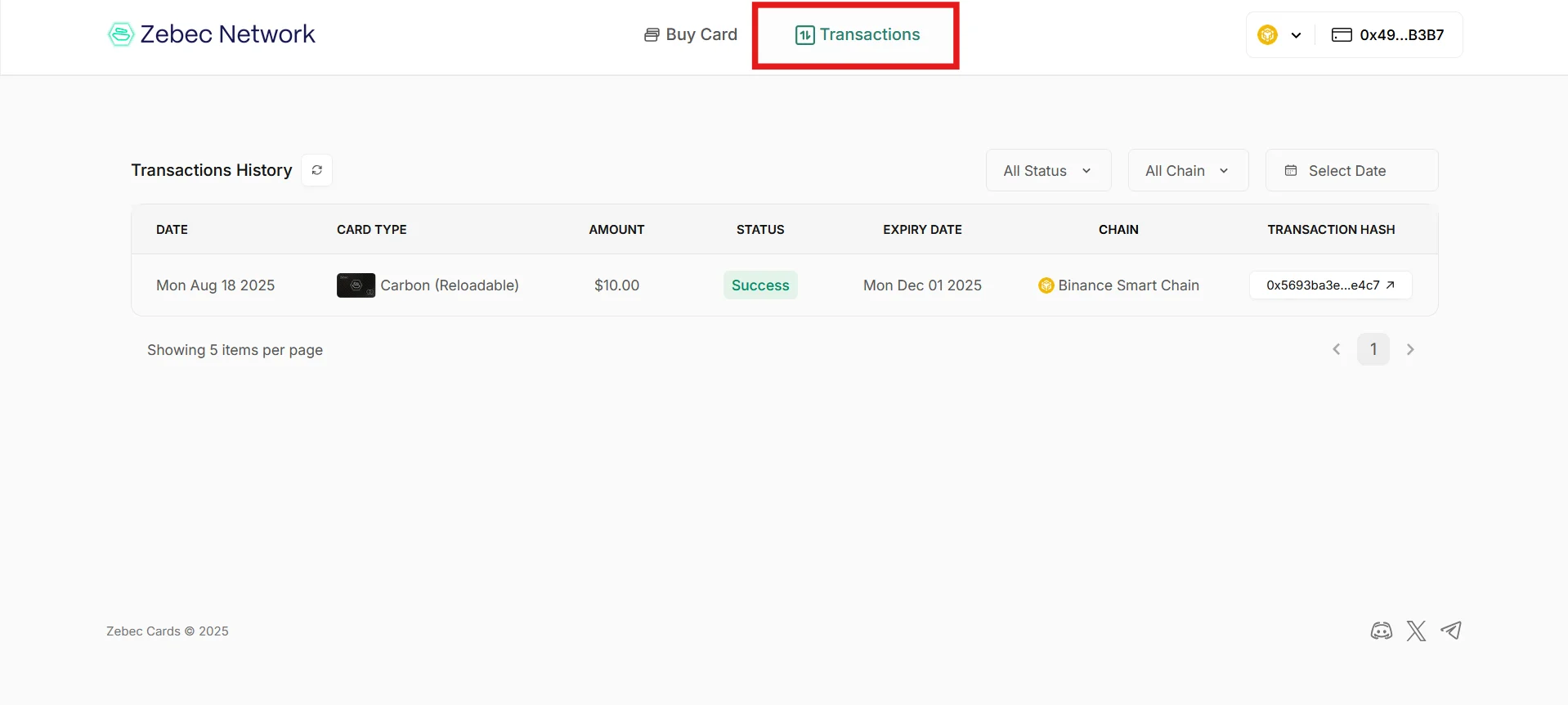
Task: Click the Success status badge
Action: (x=759, y=285)
